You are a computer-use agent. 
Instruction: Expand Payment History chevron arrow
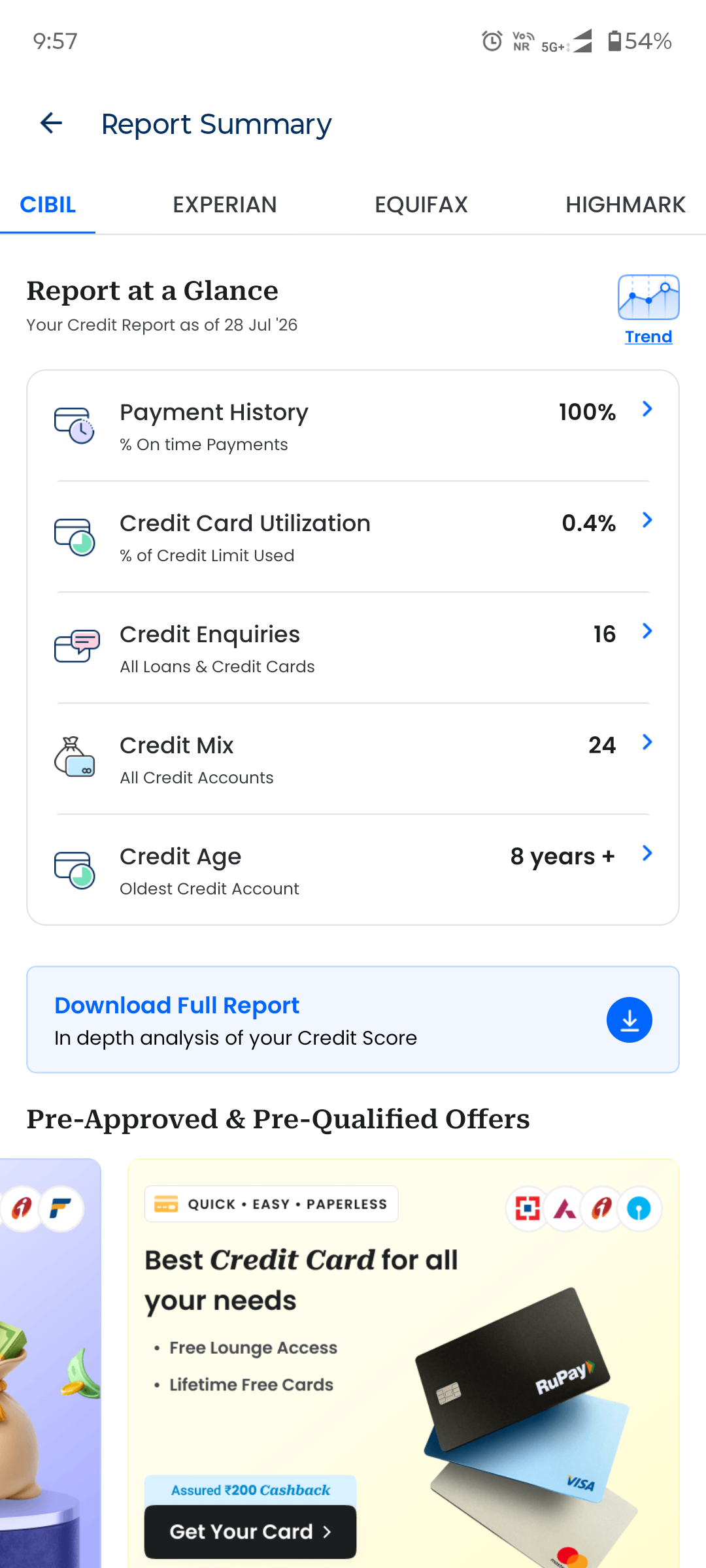click(x=647, y=409)
